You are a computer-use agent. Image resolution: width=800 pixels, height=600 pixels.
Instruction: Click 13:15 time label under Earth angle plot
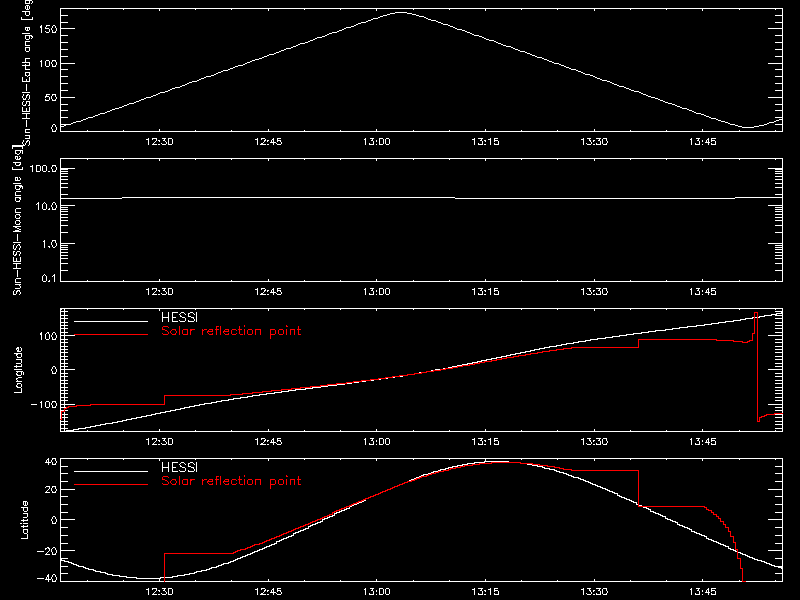coord(485,142)
